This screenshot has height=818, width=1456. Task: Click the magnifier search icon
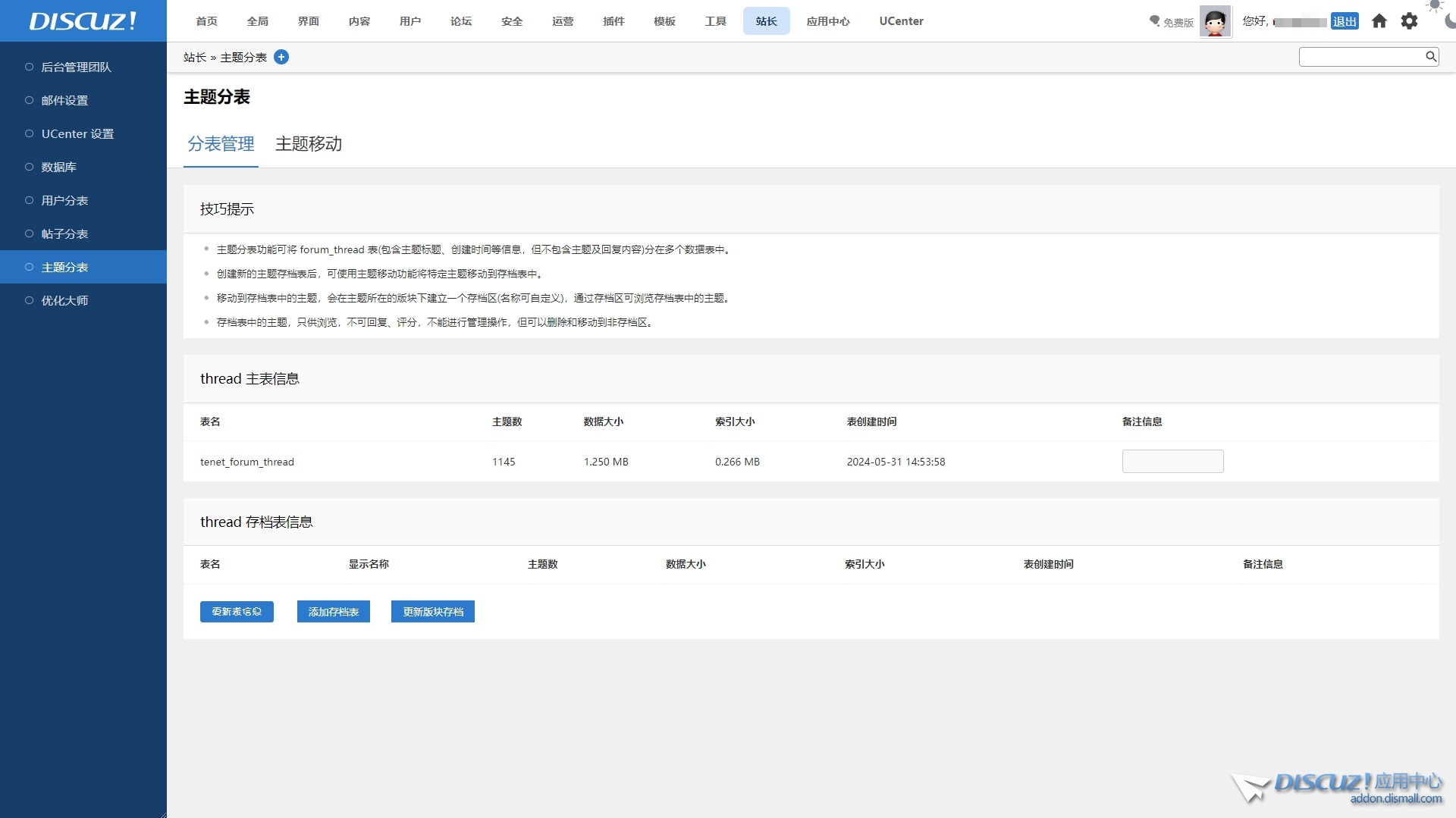point(1431,56)
